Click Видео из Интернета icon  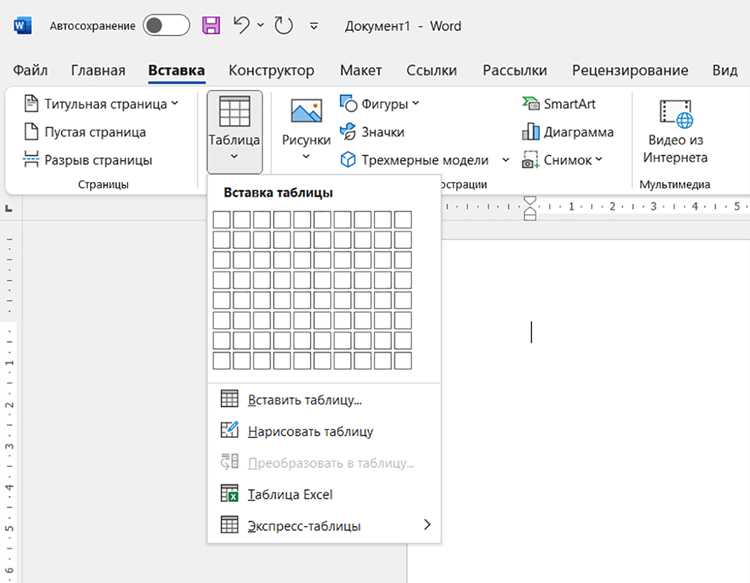coord(675,114)
